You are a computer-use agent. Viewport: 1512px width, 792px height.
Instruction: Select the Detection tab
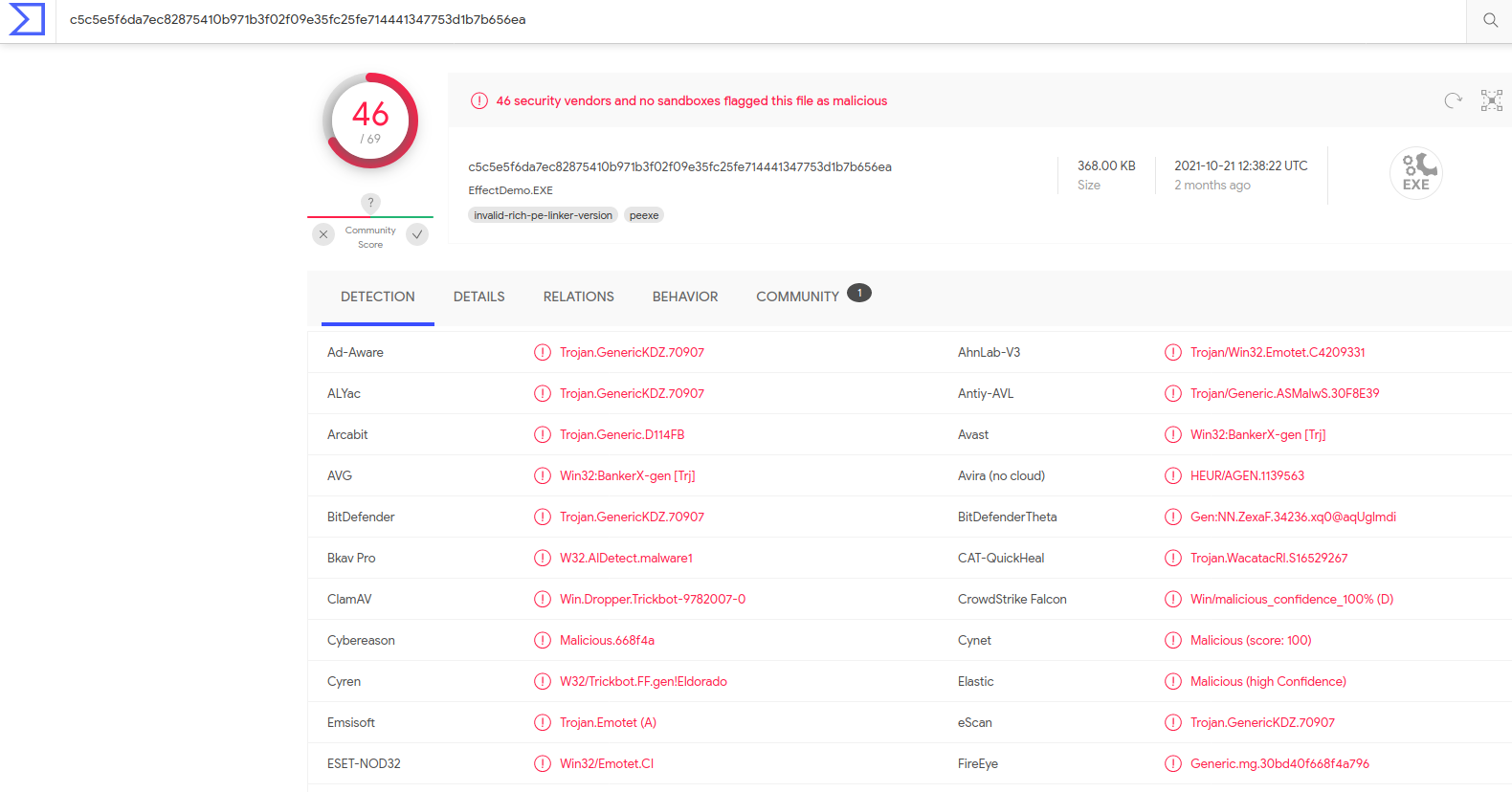point(377,297)
